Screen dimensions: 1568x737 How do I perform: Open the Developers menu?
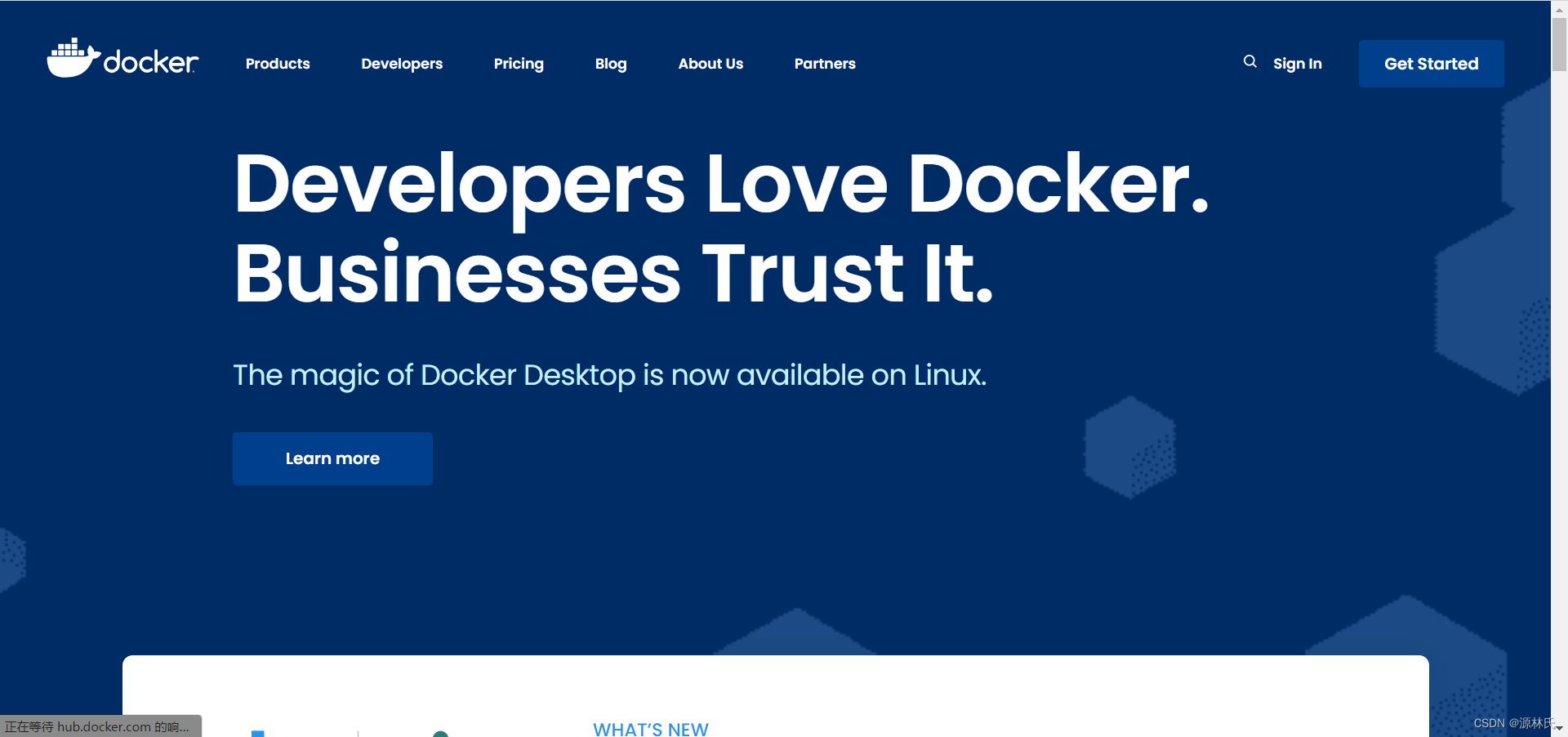pos(401,64)
